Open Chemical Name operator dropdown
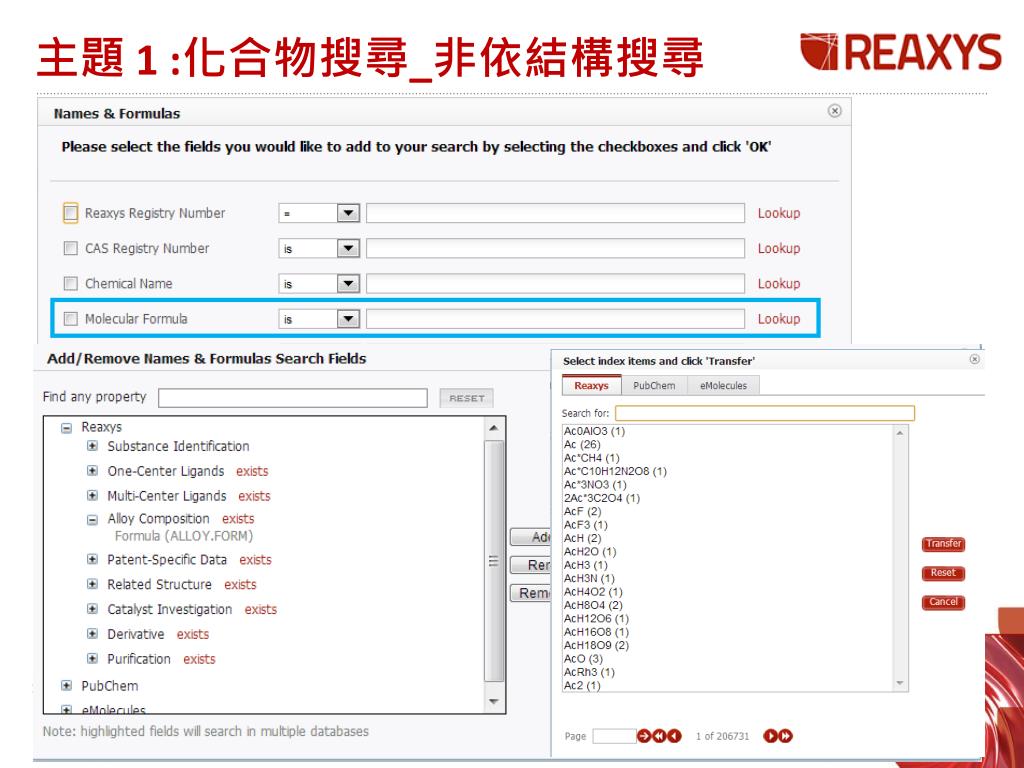The width and height of the screenshot is (1024, 768). click(348, 283)
